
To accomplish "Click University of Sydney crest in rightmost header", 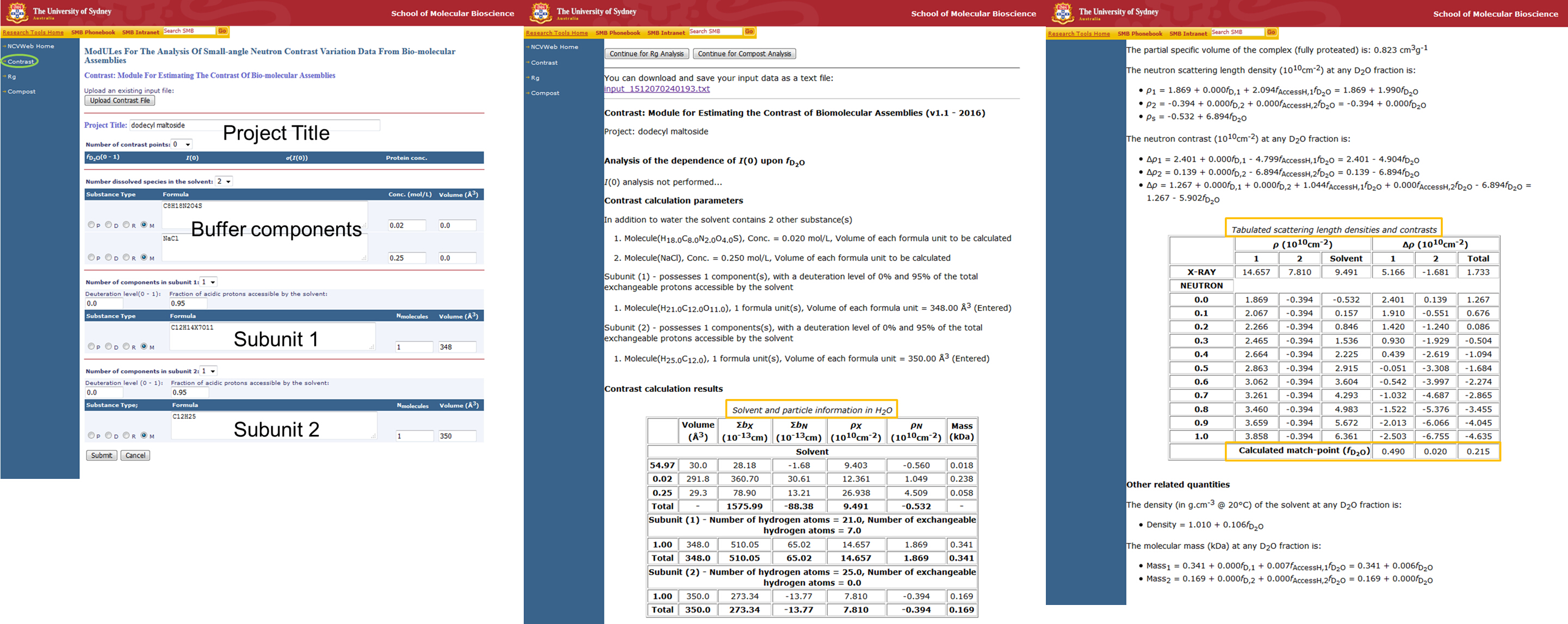I will [1063, 13].
